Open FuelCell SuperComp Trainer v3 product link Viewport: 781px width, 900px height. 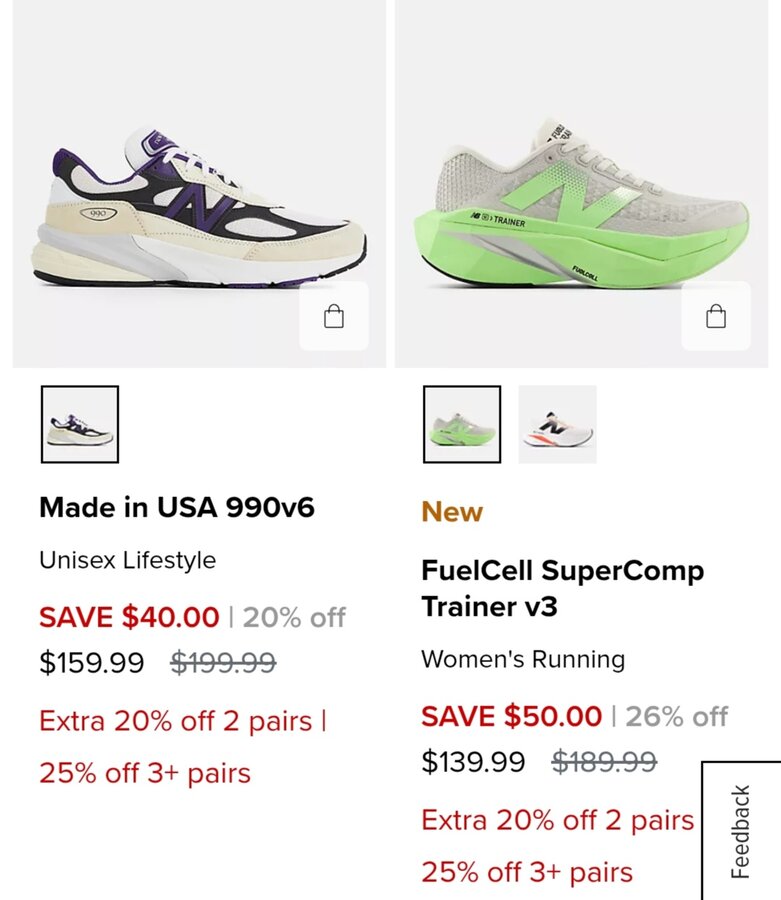[562, 589]
